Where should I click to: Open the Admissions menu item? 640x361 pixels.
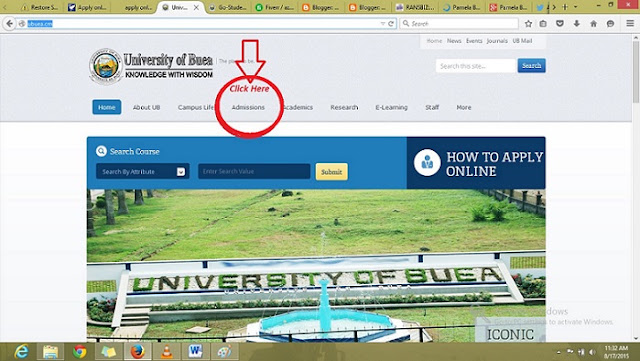248,107
